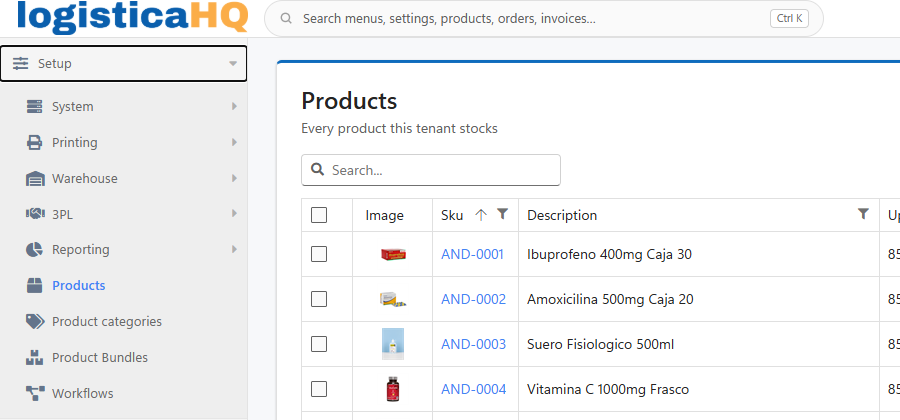Click the Setup sliders icon
The width and height of the screenshot is (900, 420).
pyautogui.click(x=21, y=63)
